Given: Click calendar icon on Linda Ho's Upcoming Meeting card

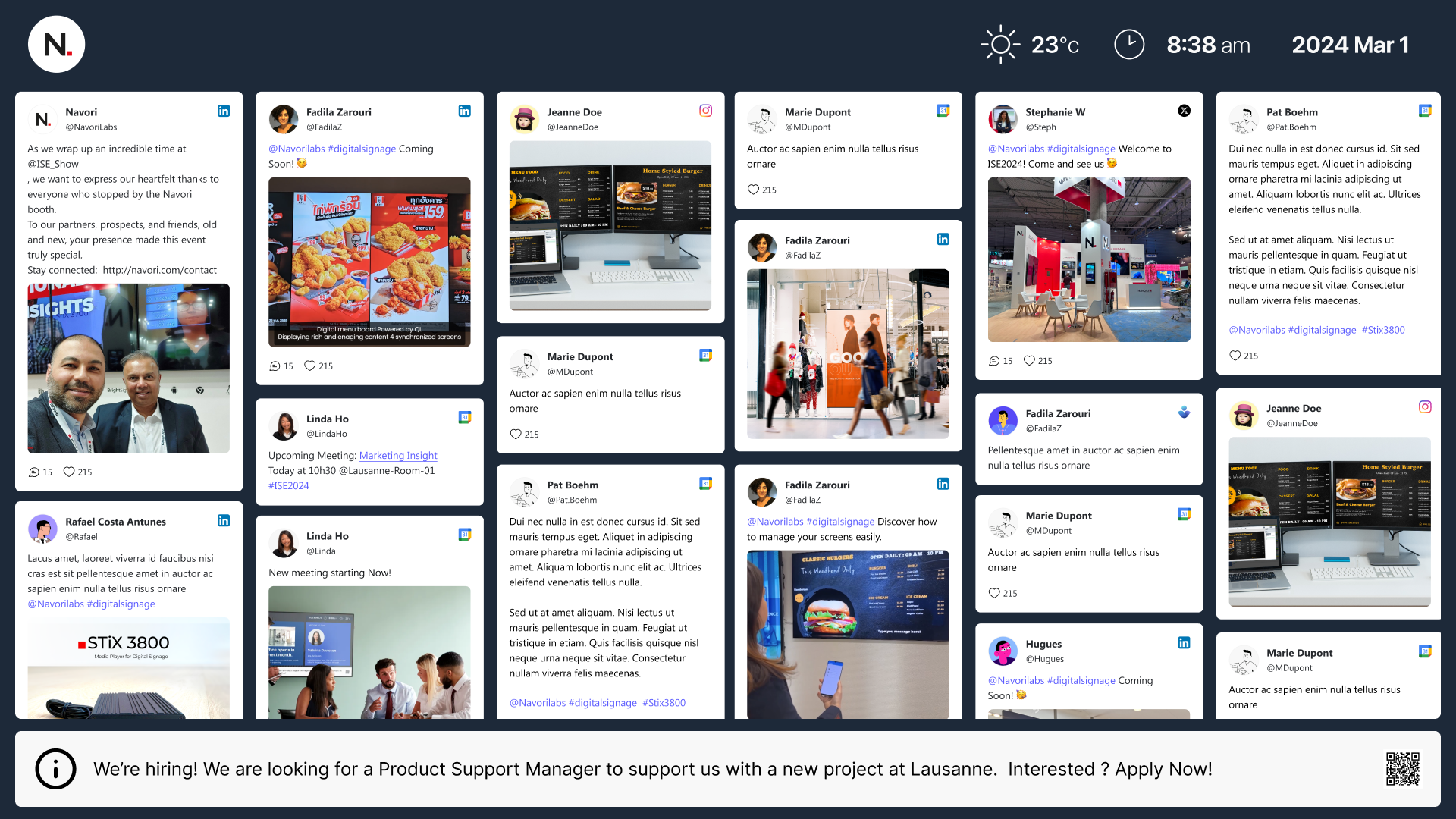Looking at the screenshot, I should (x=465, y=417).
